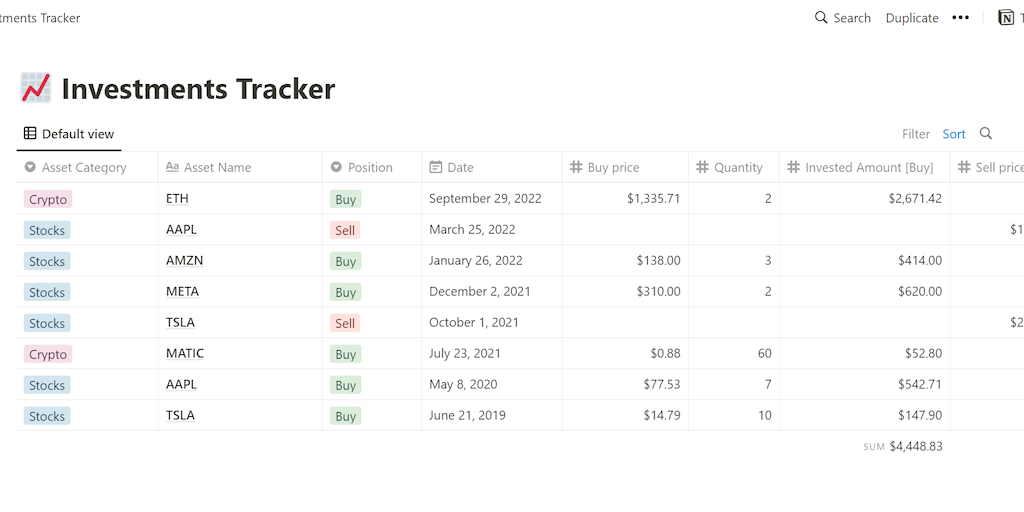Click the chart emoji page icon

(36, 88)
